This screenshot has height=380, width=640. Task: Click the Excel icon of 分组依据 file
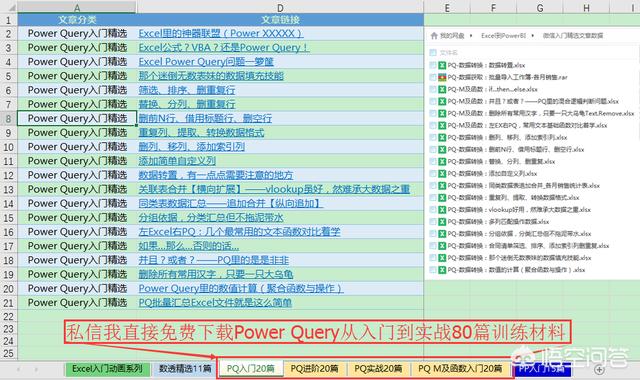coord(442,233)
